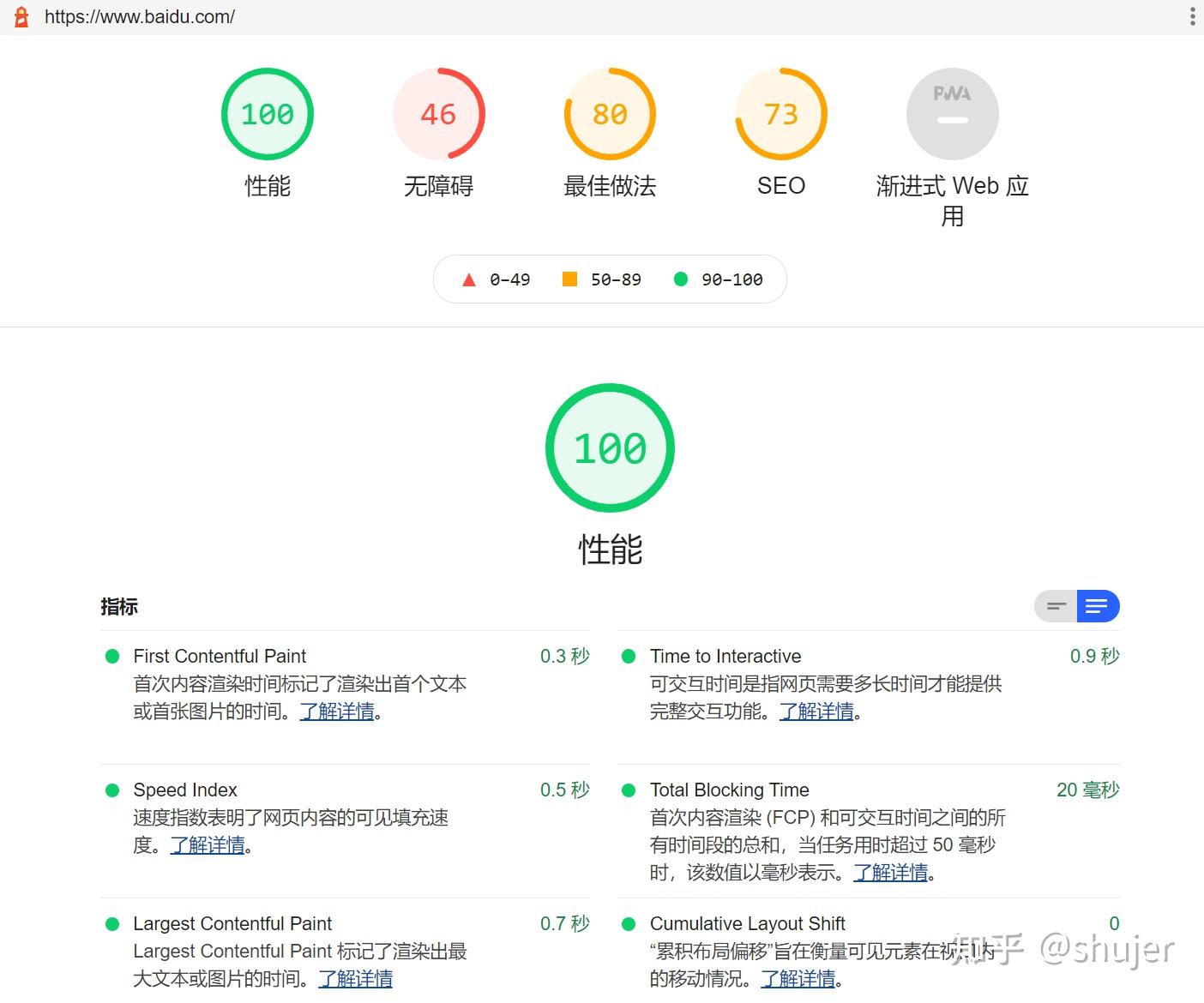Click the URL https://www.baidu.com/
1204x1003 pixels.
pyautogui.click(x=141, y=16)
